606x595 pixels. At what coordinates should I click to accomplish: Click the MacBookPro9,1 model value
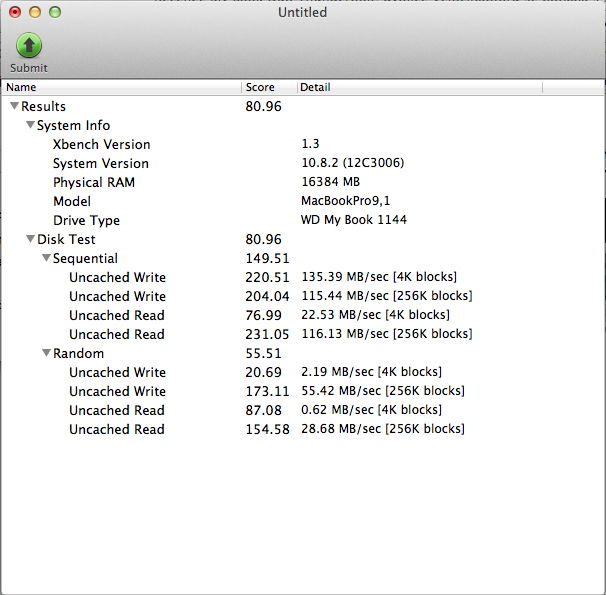[346, 201]
